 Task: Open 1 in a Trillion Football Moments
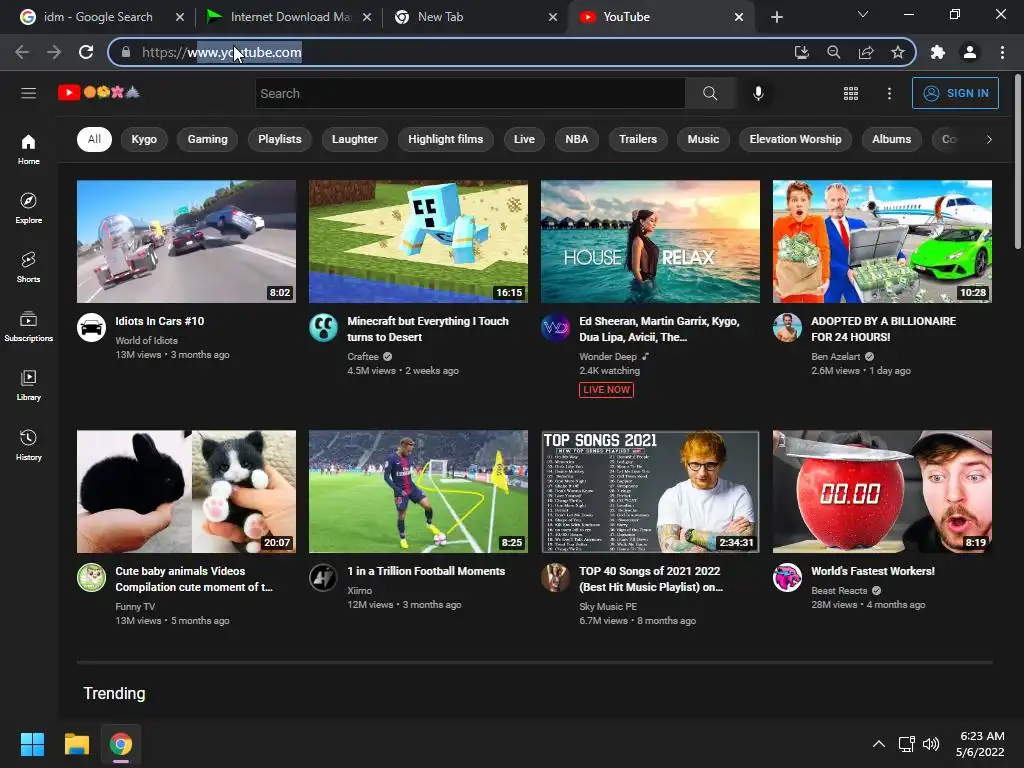click(x=426, y=571)
